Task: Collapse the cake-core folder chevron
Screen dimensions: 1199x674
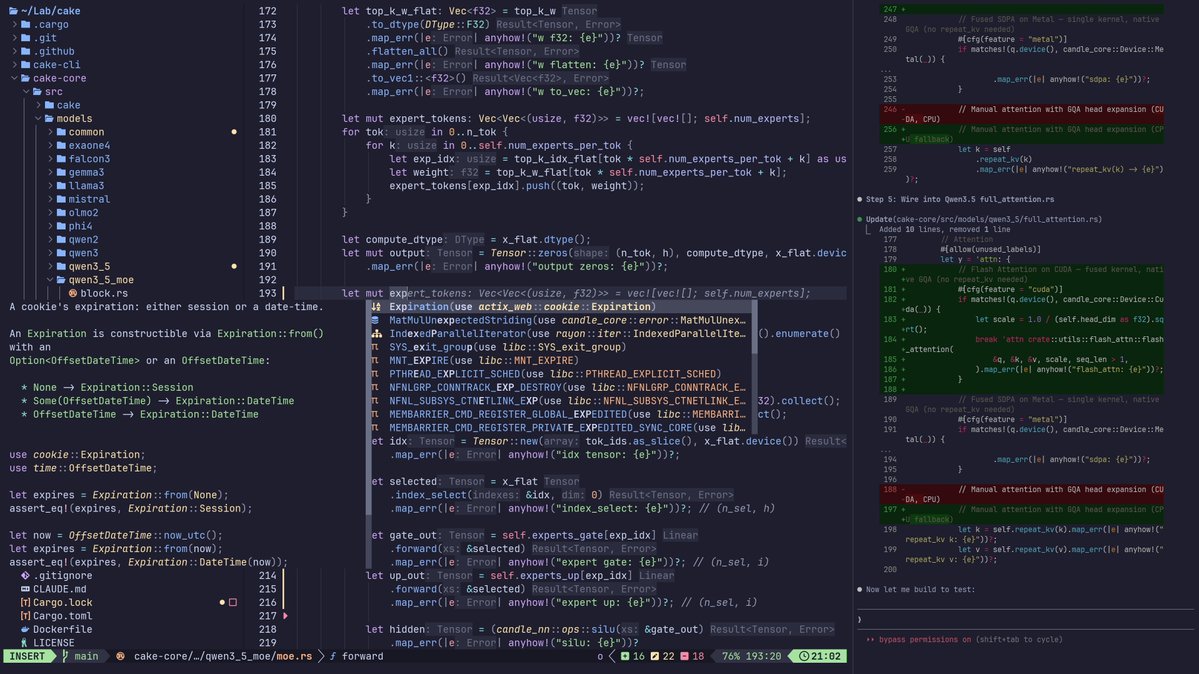Action: [x=14, y=78]
